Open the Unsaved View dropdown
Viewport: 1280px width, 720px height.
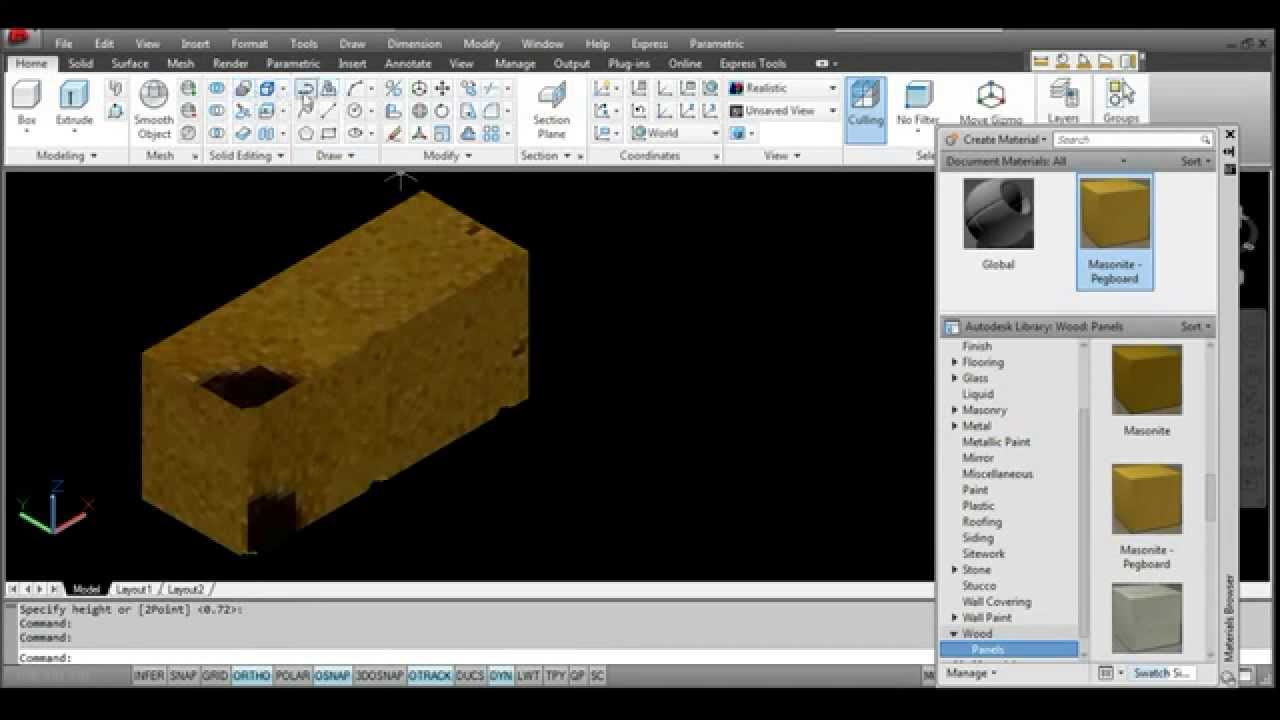783,111
